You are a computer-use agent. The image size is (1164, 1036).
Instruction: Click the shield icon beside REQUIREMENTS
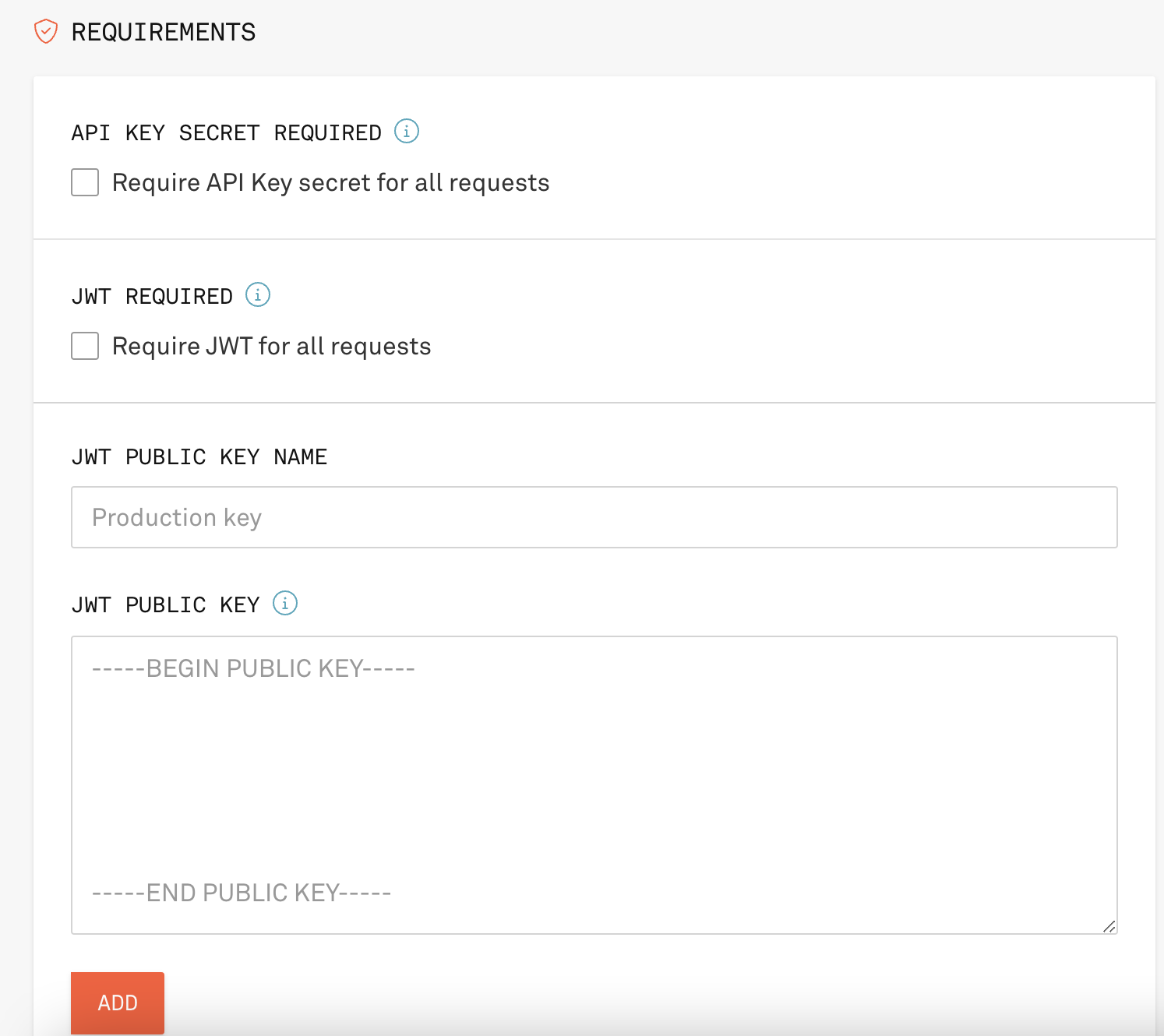click(x=46, y=32)
